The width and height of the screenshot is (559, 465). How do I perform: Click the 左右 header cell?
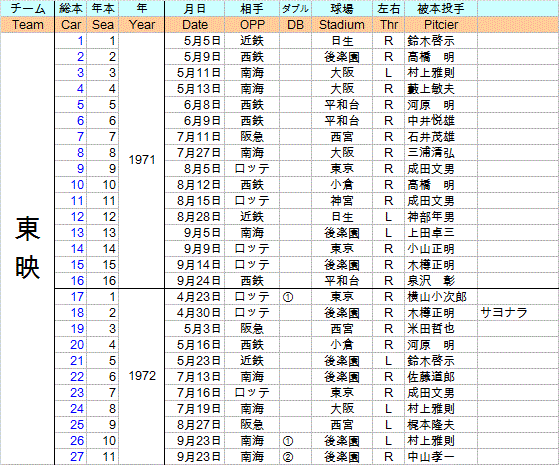(389, 9)
